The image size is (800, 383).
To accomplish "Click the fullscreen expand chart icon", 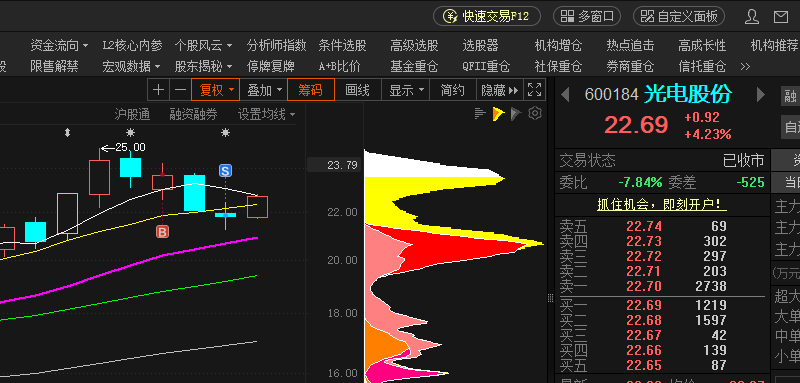I will 534,90.
